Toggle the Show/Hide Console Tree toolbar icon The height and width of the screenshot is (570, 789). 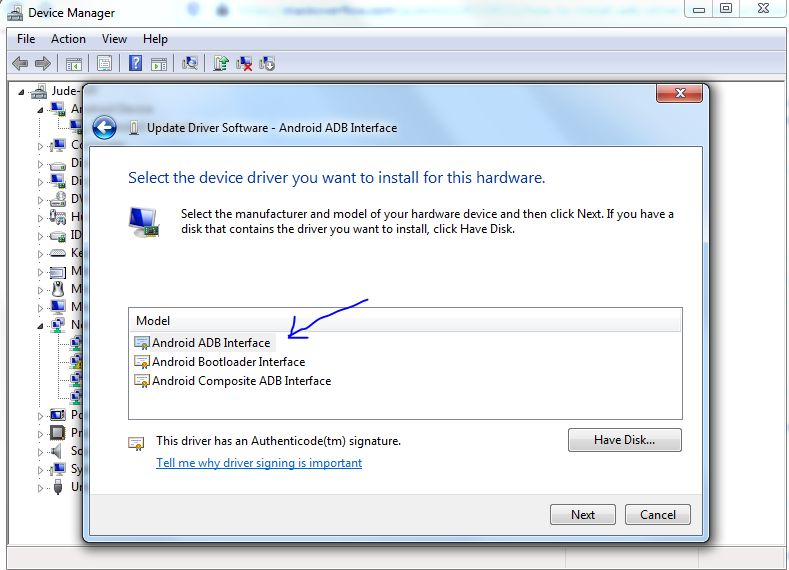click(x=73, y=64)
